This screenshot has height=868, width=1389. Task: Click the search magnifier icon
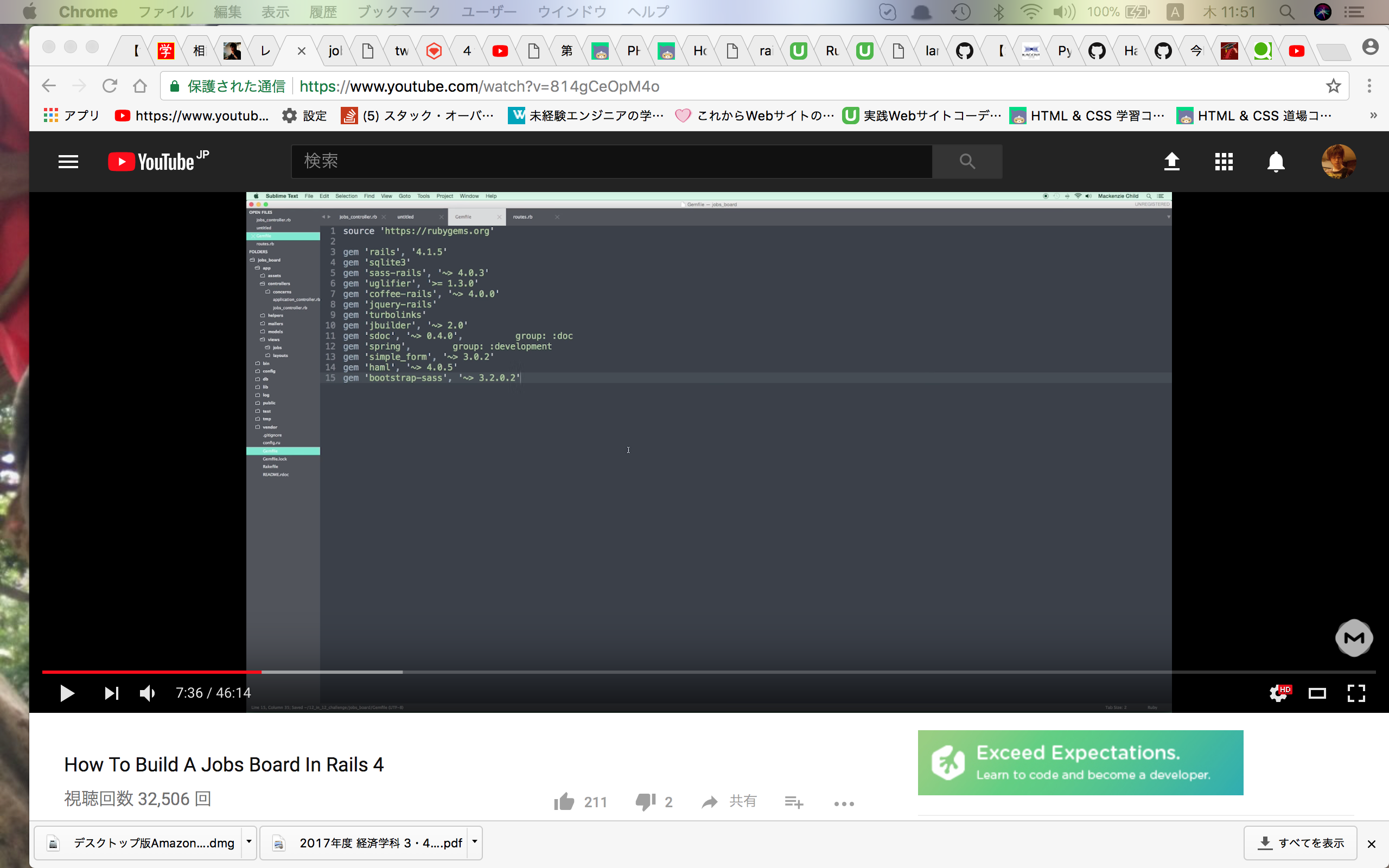click(967, 161)
